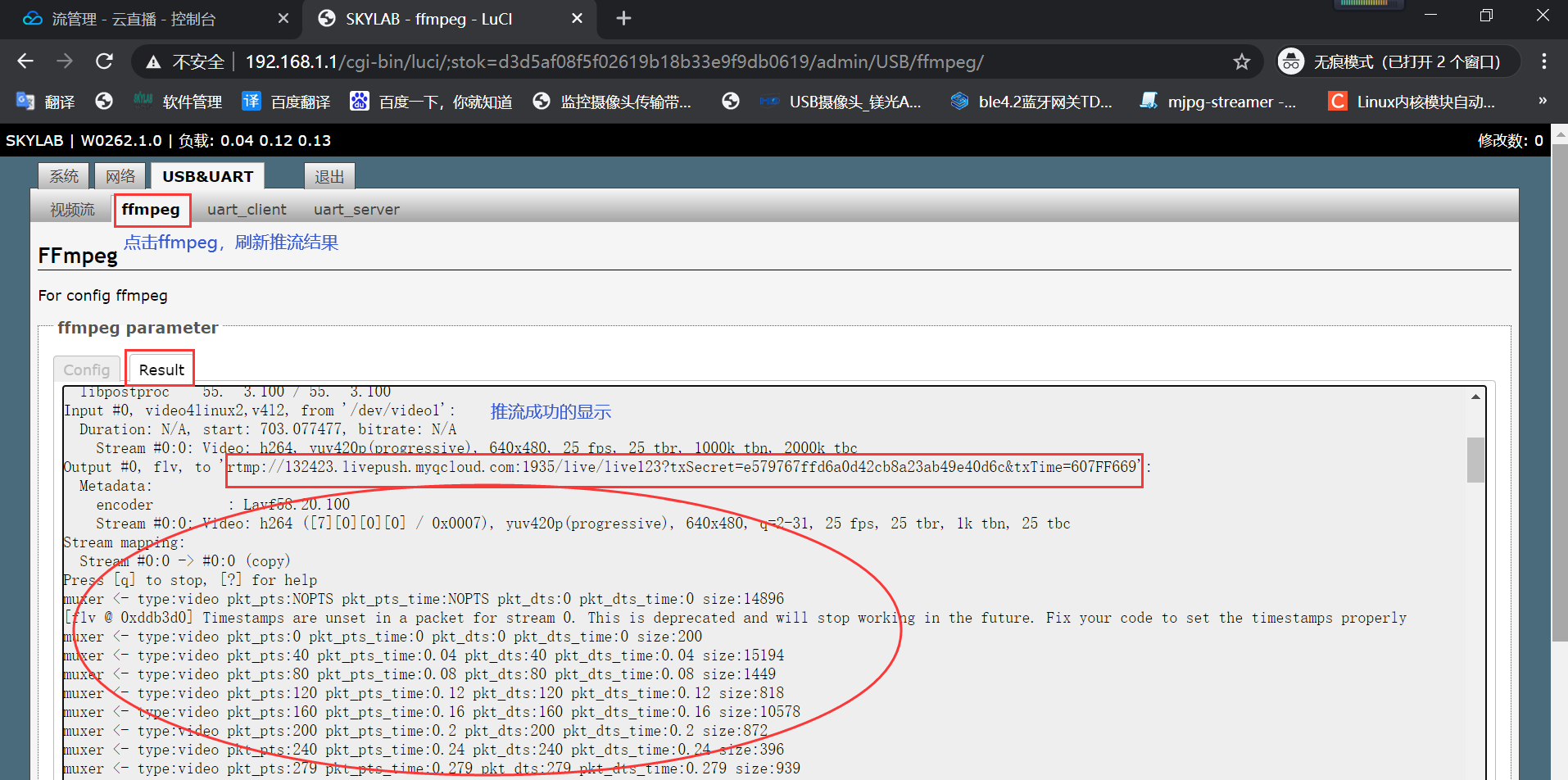Click the browser back arrow

point(25,61)
